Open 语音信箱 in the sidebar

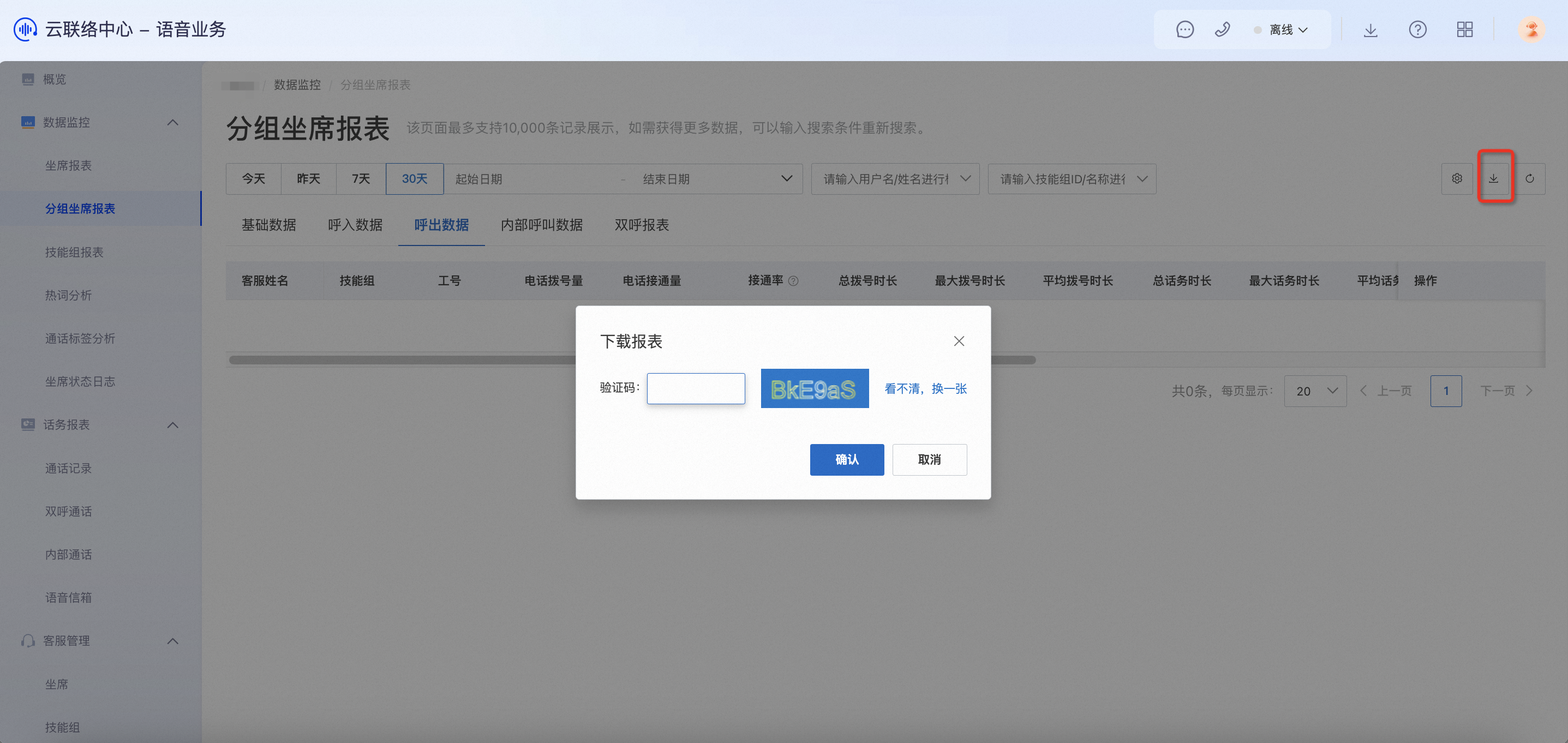[68, 597]
